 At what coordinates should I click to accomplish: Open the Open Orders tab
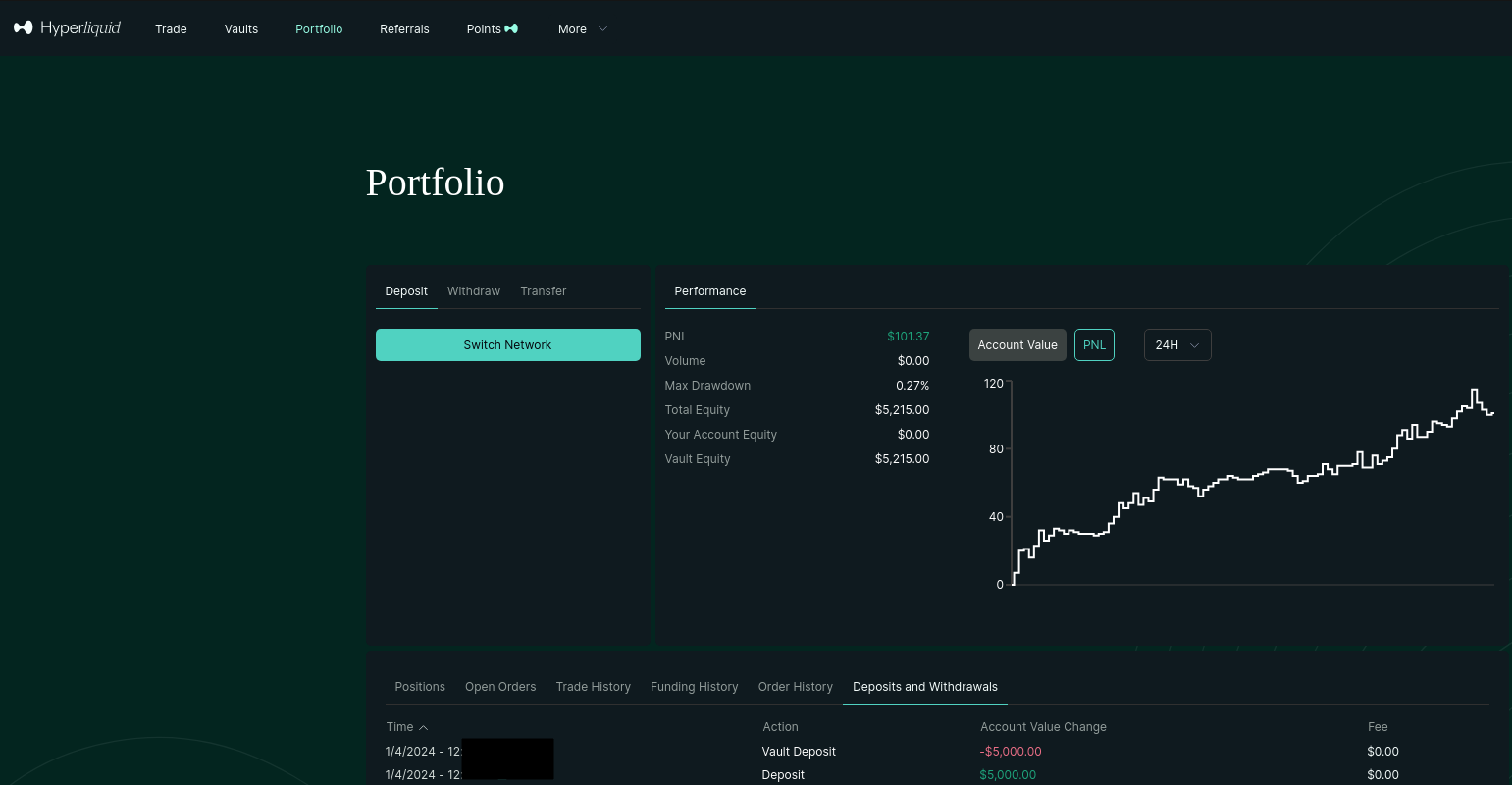point(500,687)
